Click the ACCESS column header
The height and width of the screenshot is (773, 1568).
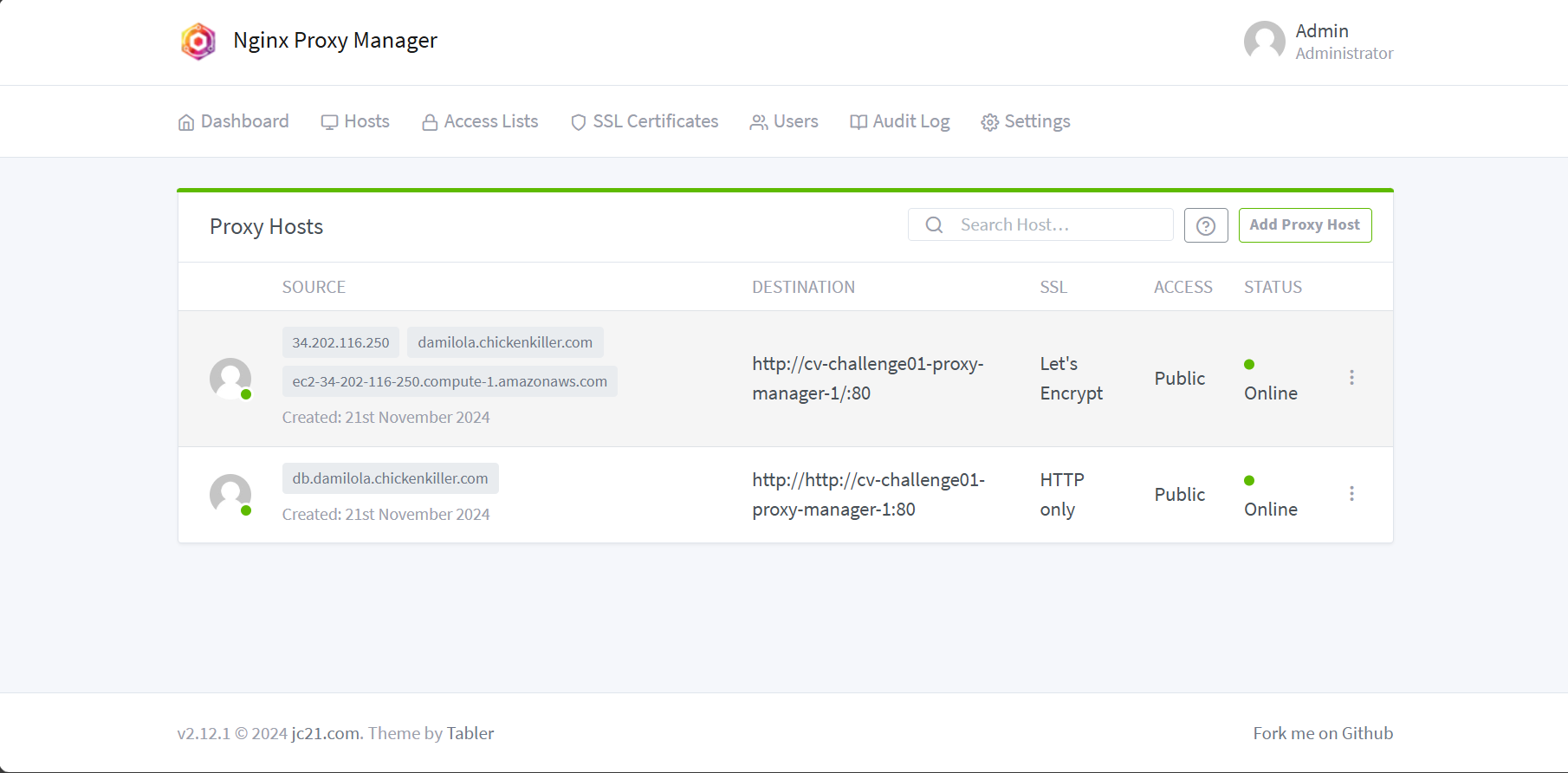pyautogui.click(x=1183, y=287)
